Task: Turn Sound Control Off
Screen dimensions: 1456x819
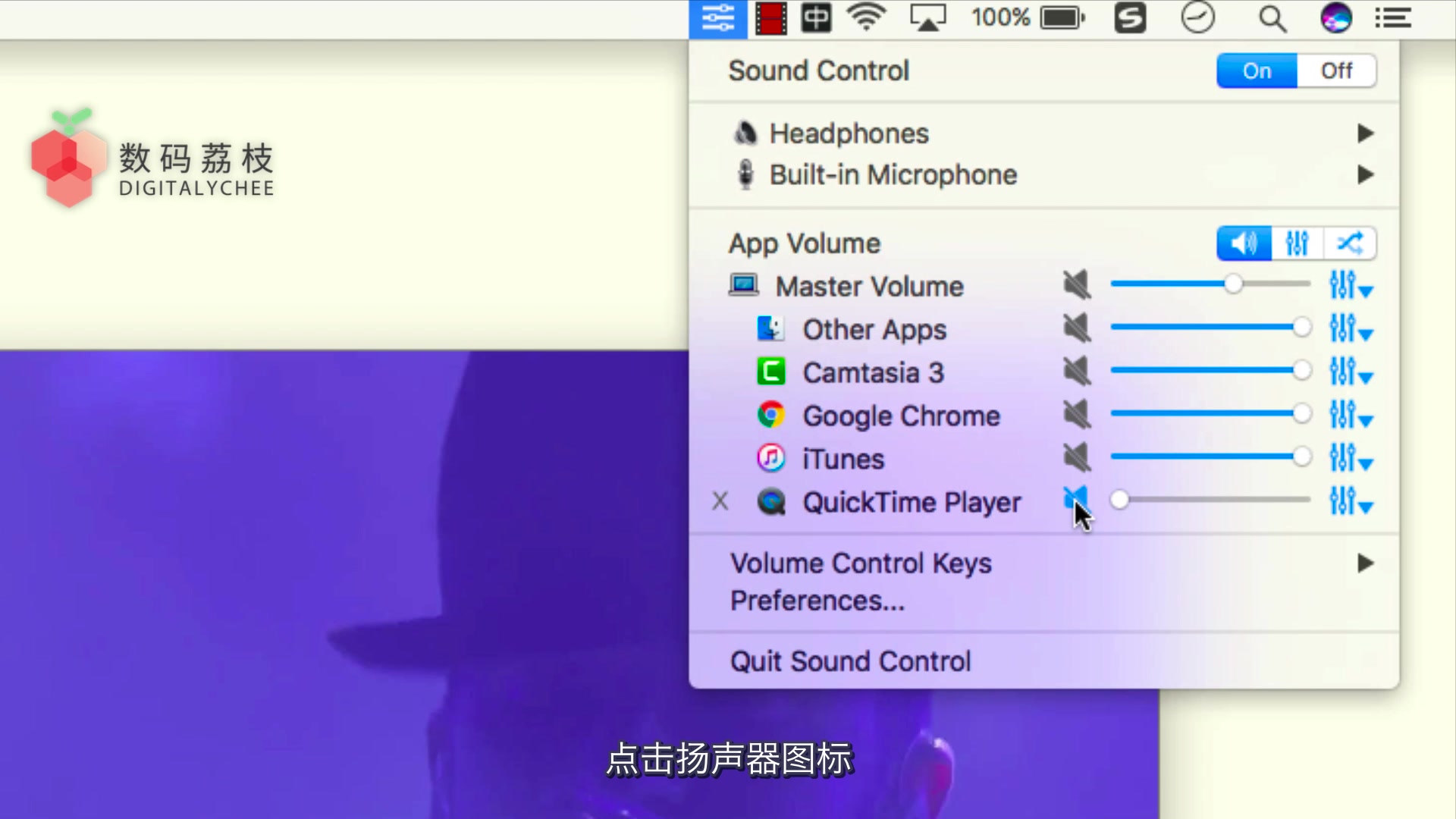Action: [1336, 71]
